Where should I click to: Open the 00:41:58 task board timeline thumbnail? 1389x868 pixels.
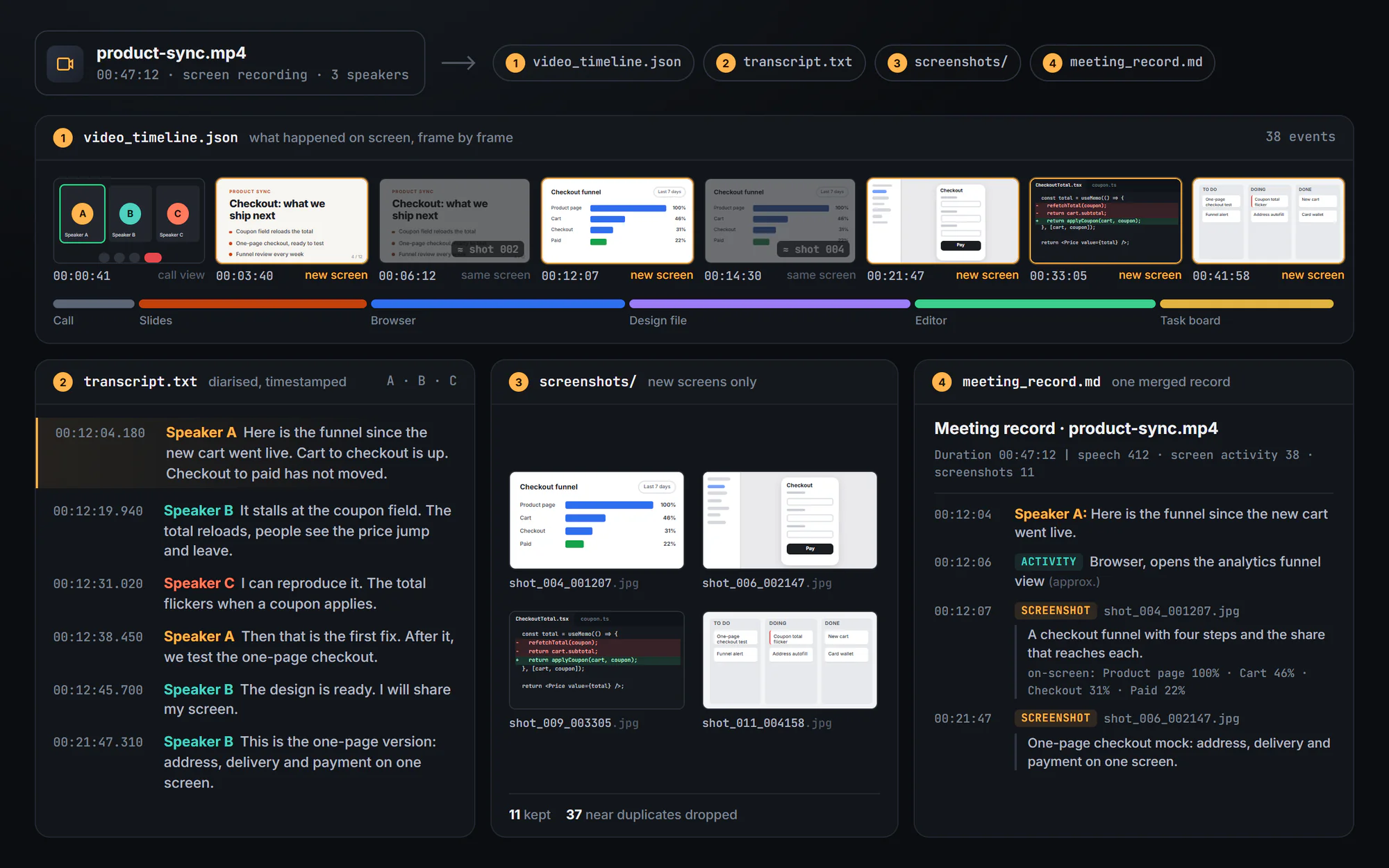click(x=1268, y=221)
